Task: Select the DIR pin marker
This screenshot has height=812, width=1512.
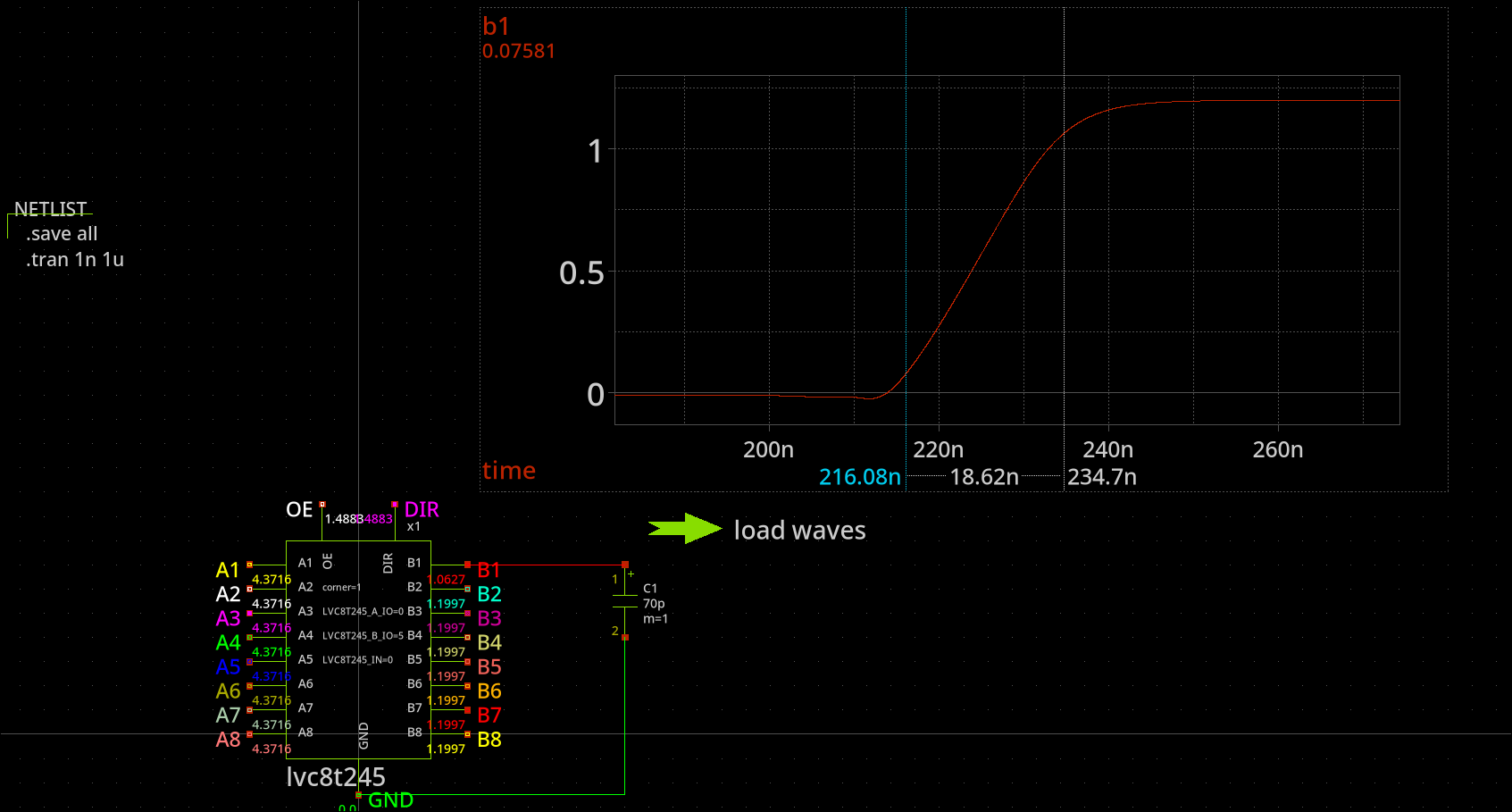Action: point(395,505)
